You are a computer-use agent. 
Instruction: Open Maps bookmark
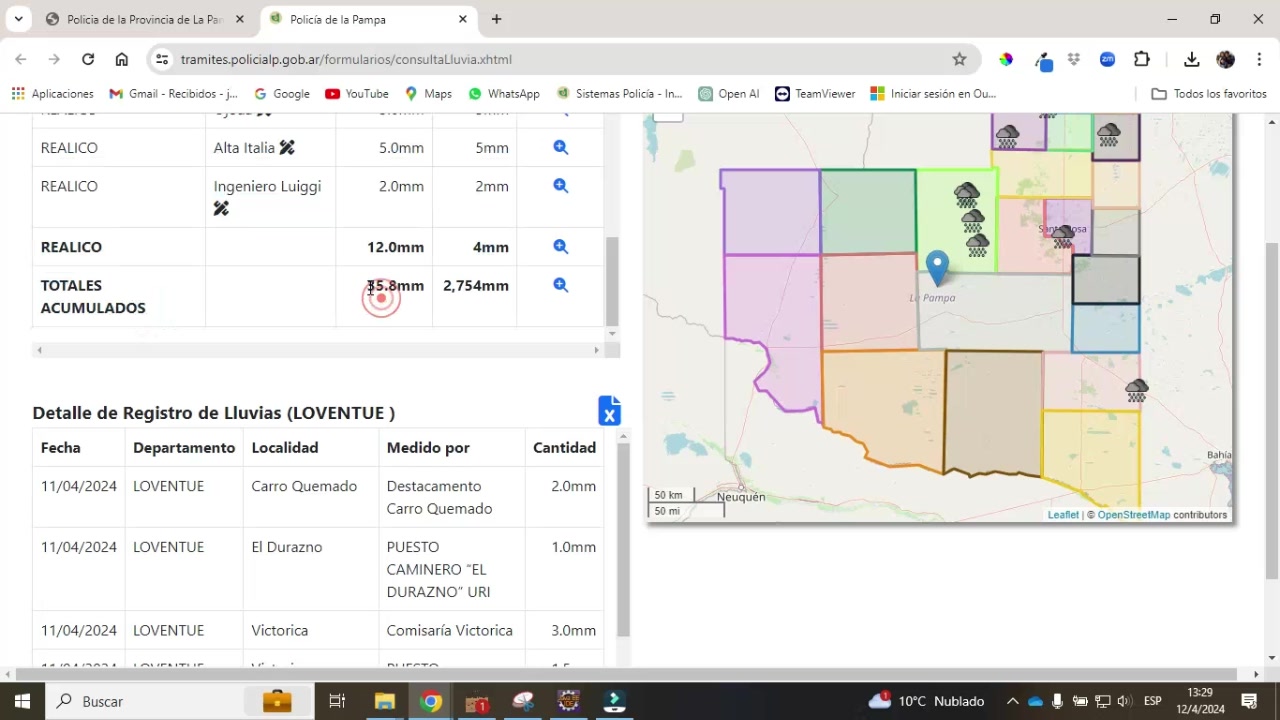428,93
